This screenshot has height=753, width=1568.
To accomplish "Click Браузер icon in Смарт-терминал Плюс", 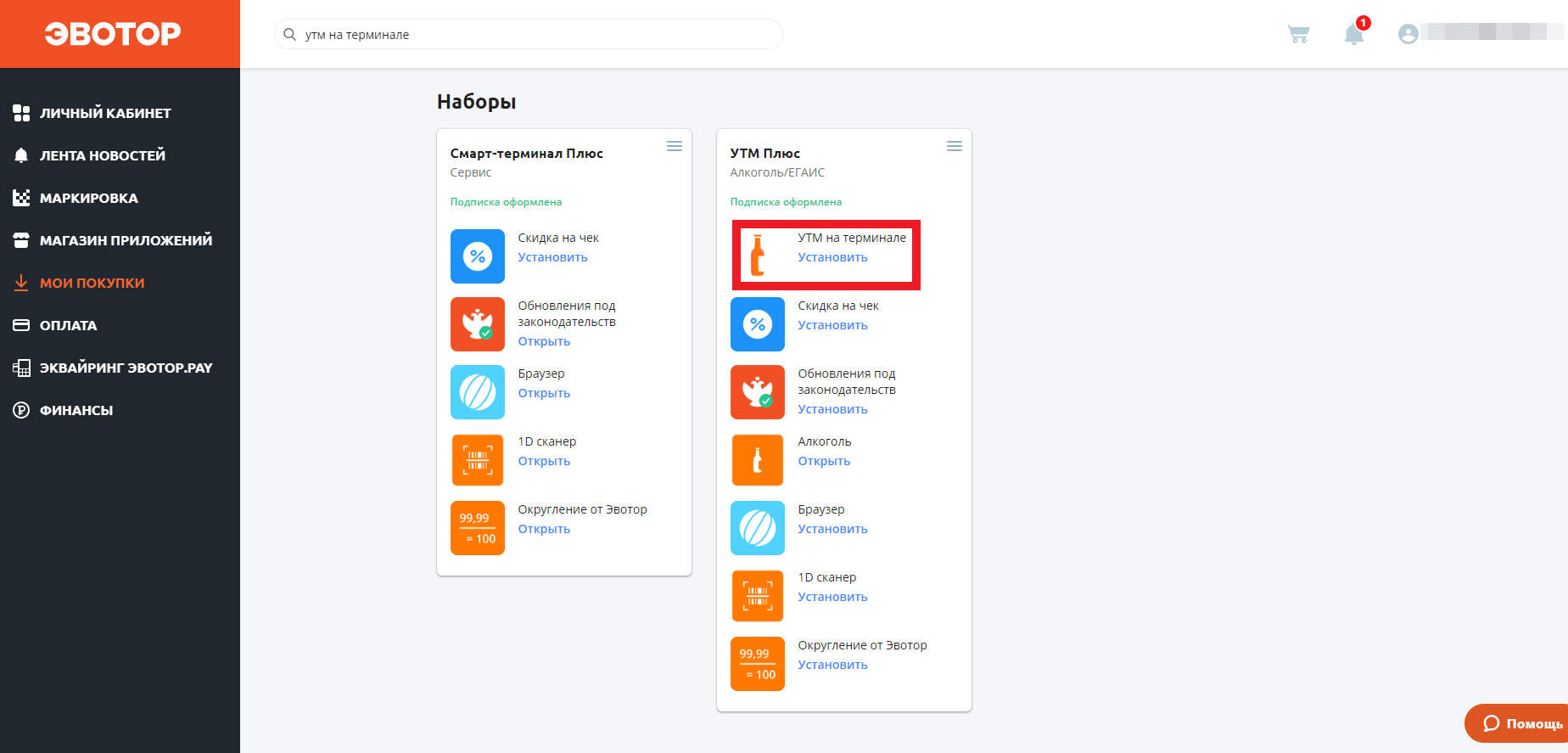I will coord(478,392).
